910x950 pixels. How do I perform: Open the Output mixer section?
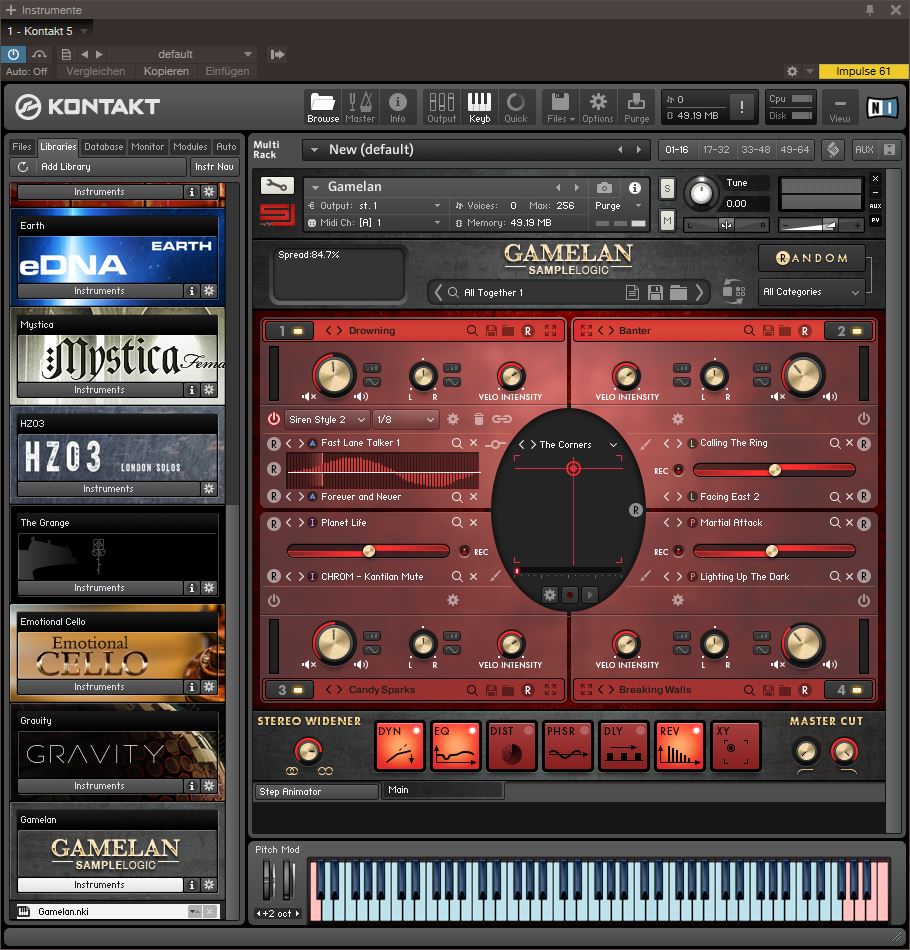(x=442, y=107)
